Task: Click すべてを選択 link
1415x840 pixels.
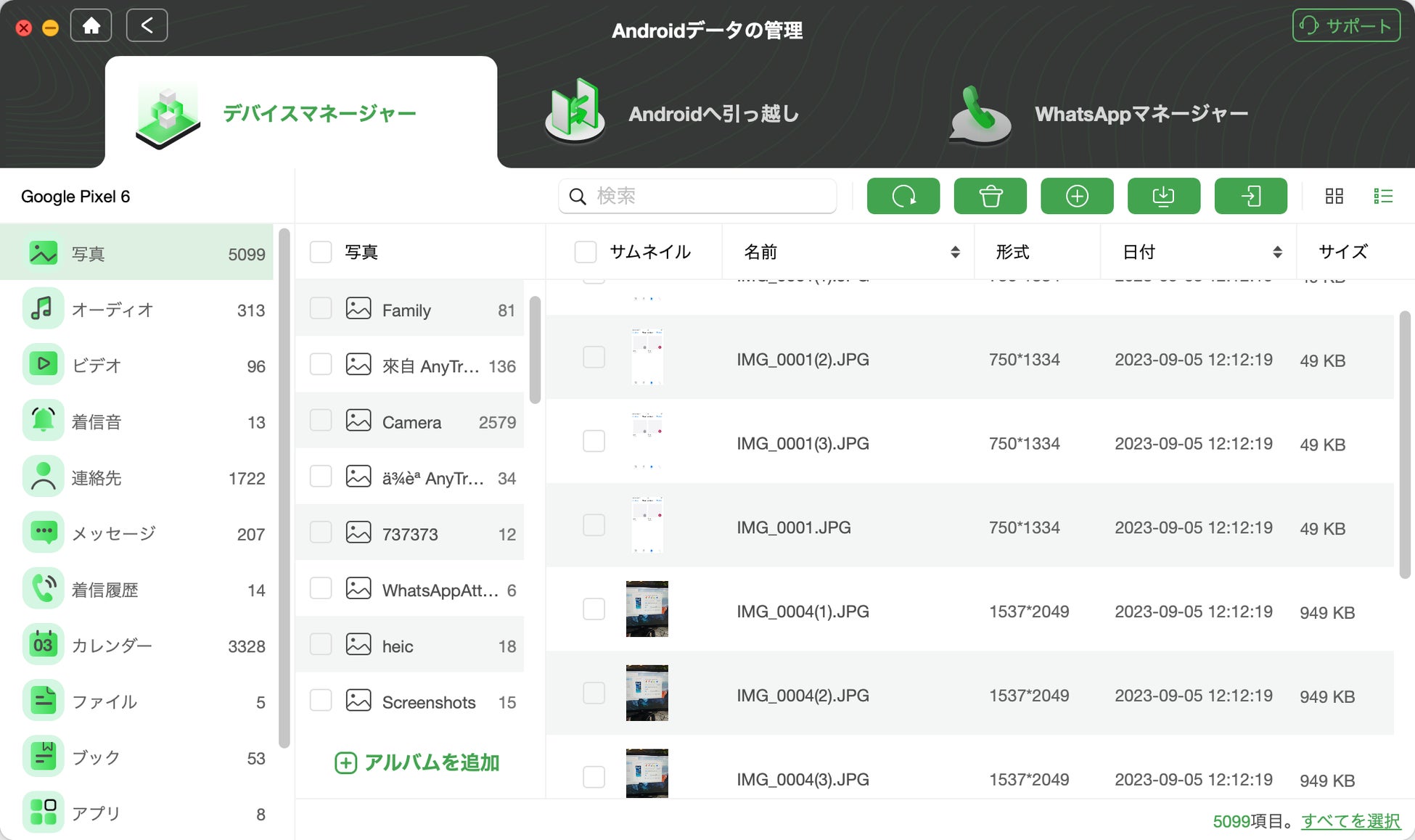Action: (1350, 821)
